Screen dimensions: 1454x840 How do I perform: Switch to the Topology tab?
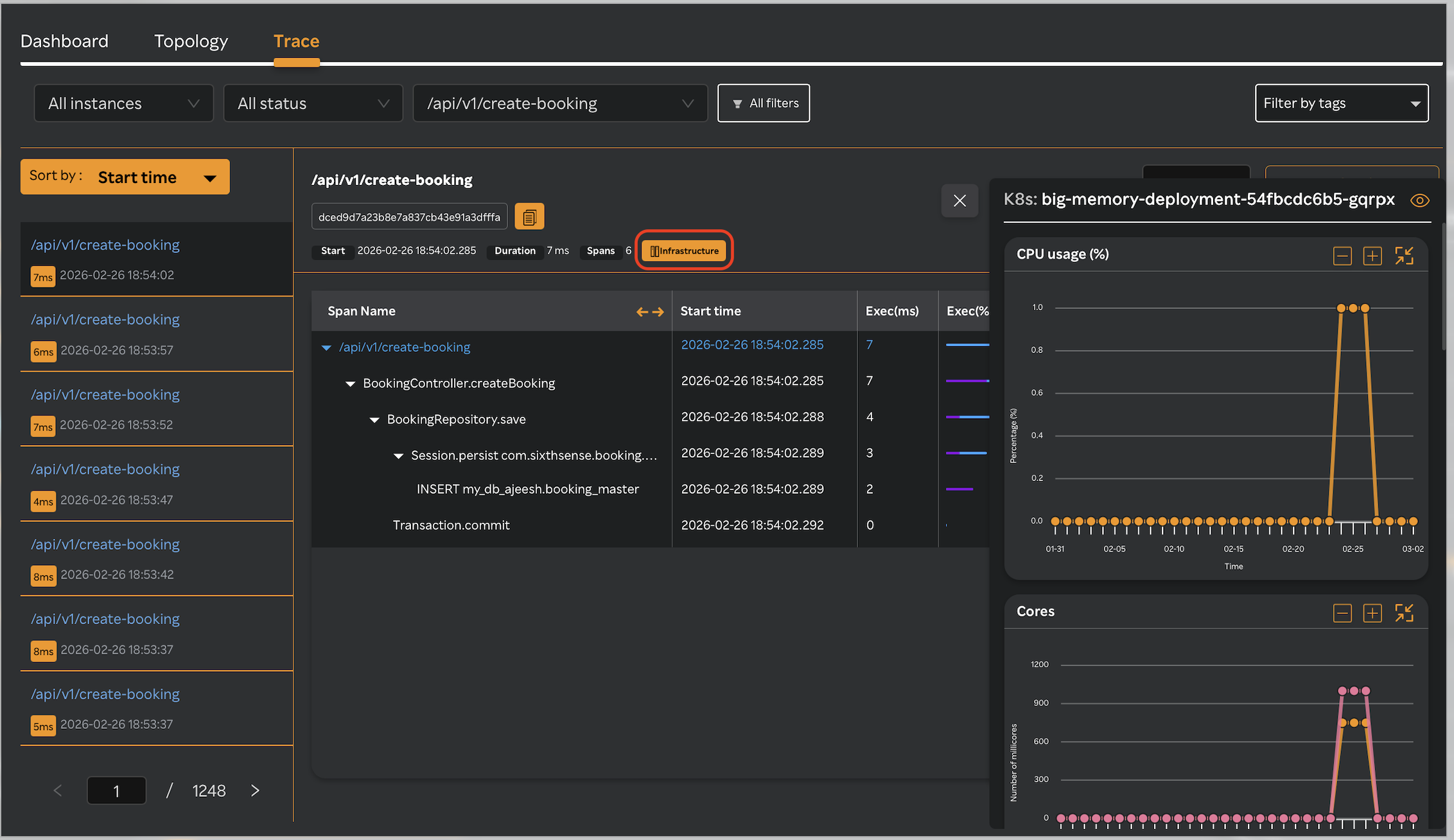tap(191, 41)
